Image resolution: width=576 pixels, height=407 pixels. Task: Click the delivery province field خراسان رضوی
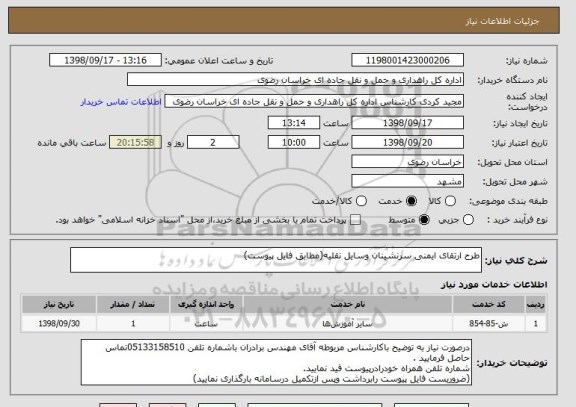point(407,162)
